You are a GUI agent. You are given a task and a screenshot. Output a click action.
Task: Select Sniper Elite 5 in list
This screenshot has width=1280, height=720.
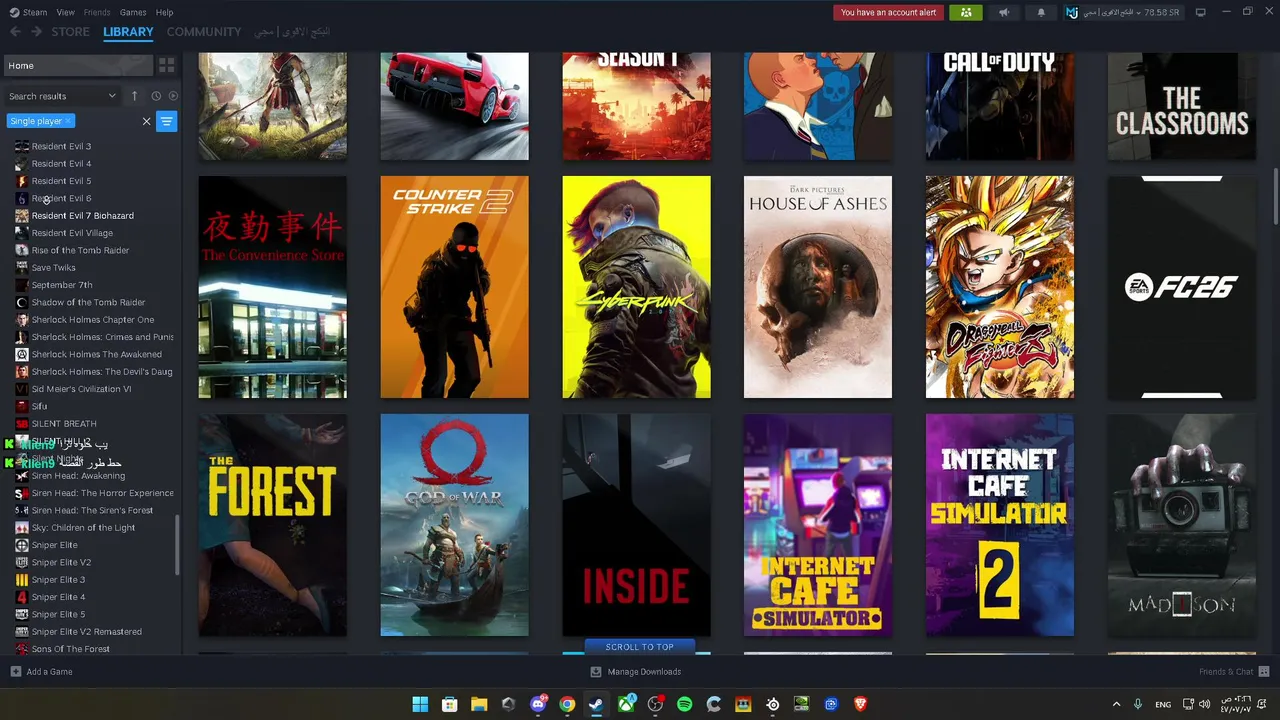(x=58, y=614)
